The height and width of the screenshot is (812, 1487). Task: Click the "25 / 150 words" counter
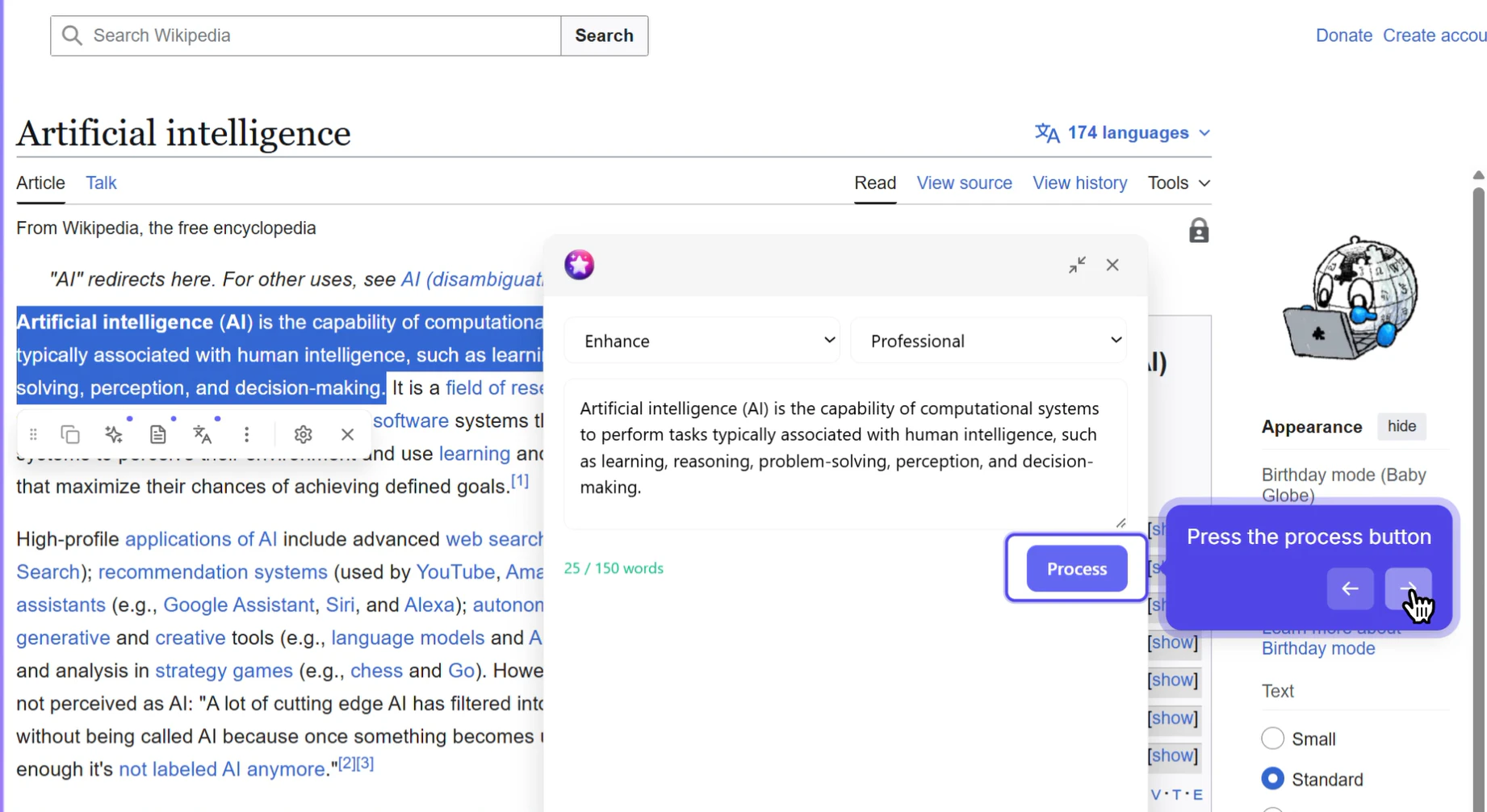coord(614,568)
